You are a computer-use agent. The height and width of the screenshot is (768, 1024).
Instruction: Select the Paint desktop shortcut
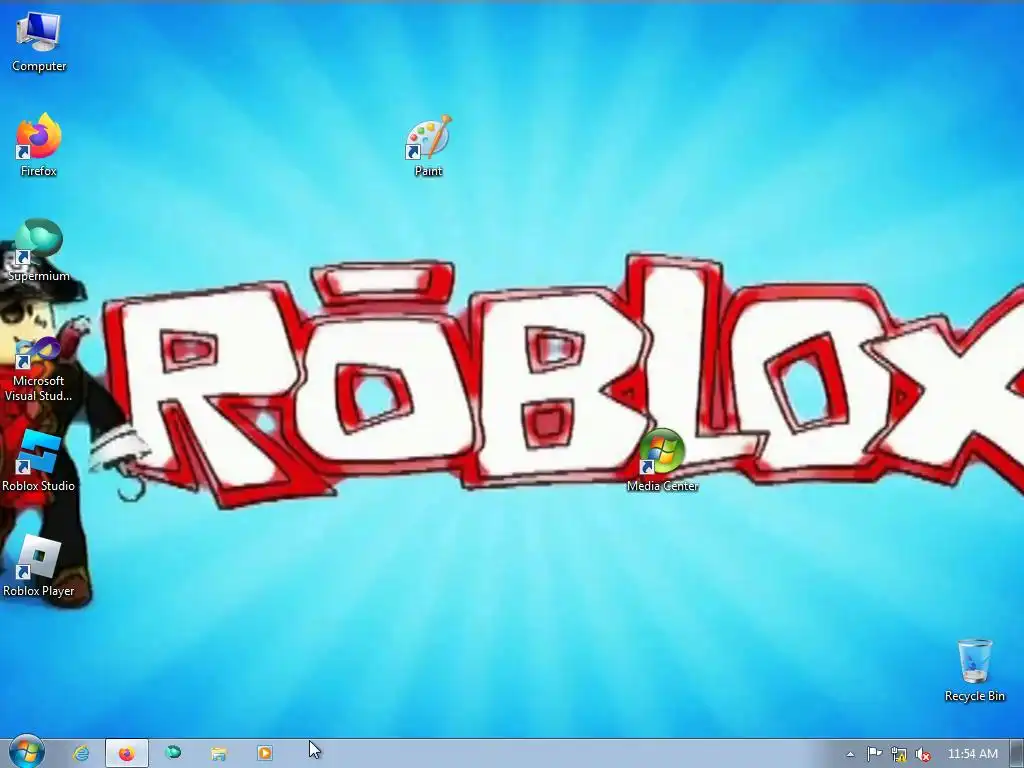pos(428,145)
